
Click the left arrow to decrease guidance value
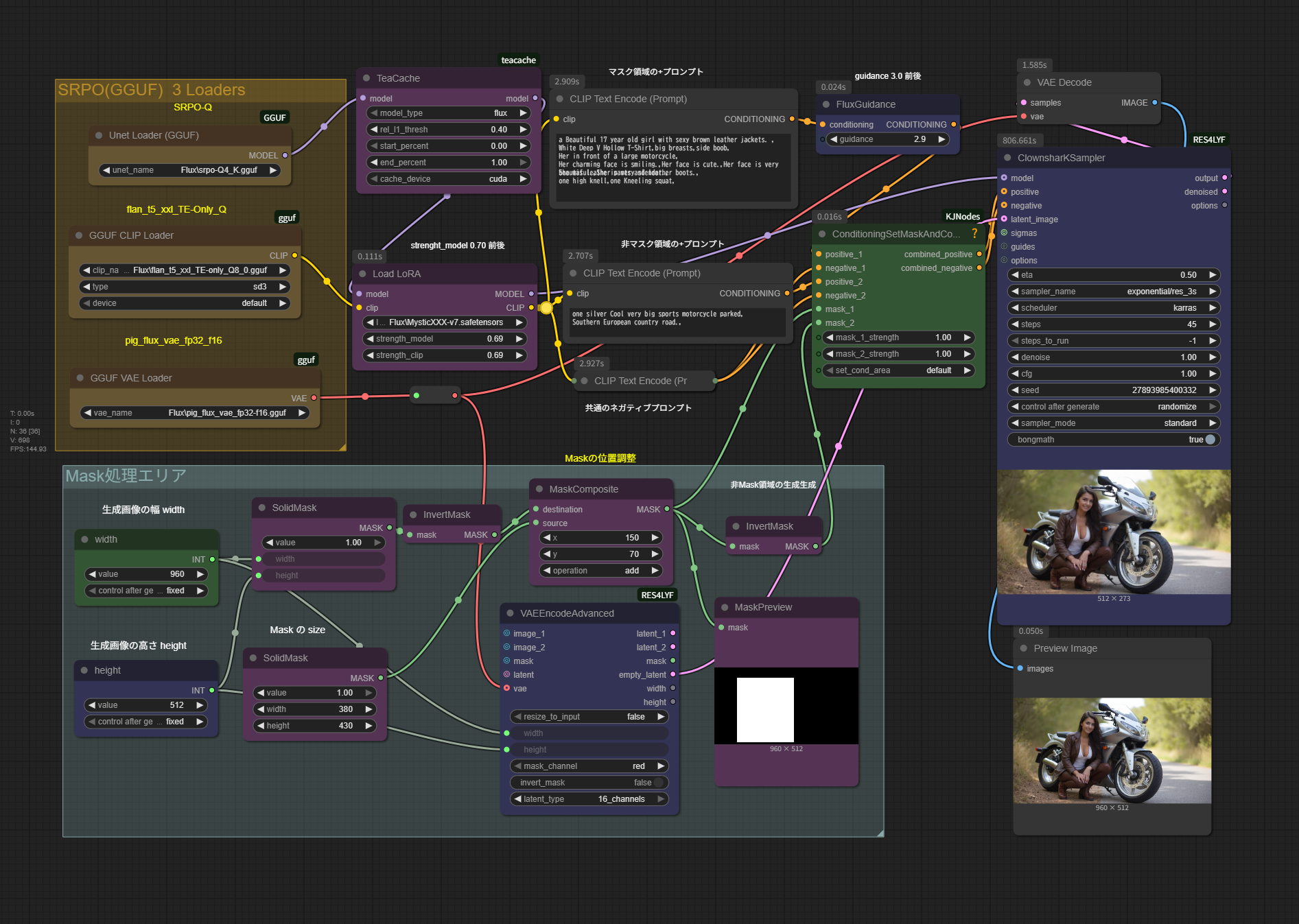[x=834, y=139]
